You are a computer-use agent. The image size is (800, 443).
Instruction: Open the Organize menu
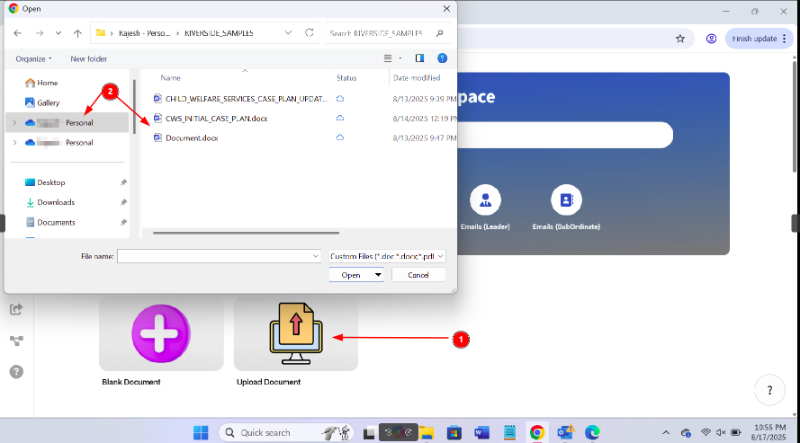[x=34, y=59]
